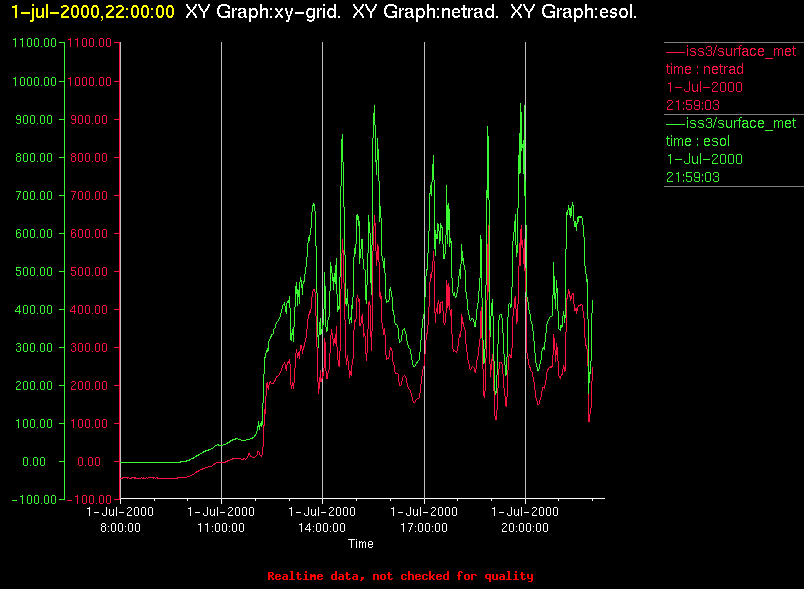Click the 8:00:00 time axis label

click(120, 527)
